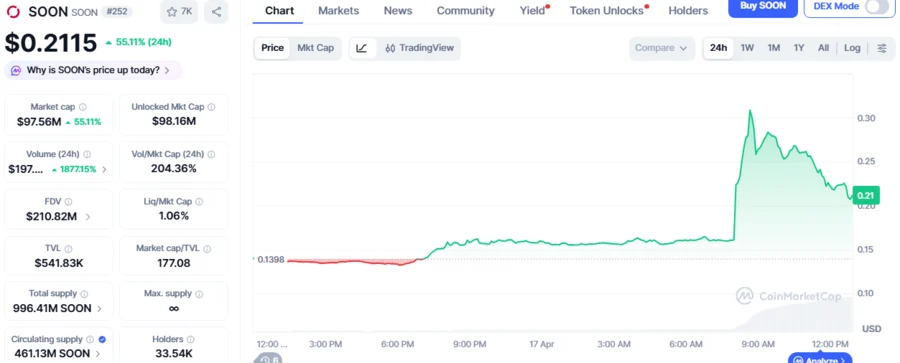Select 1M time range
900x363 pixels.
774,48
